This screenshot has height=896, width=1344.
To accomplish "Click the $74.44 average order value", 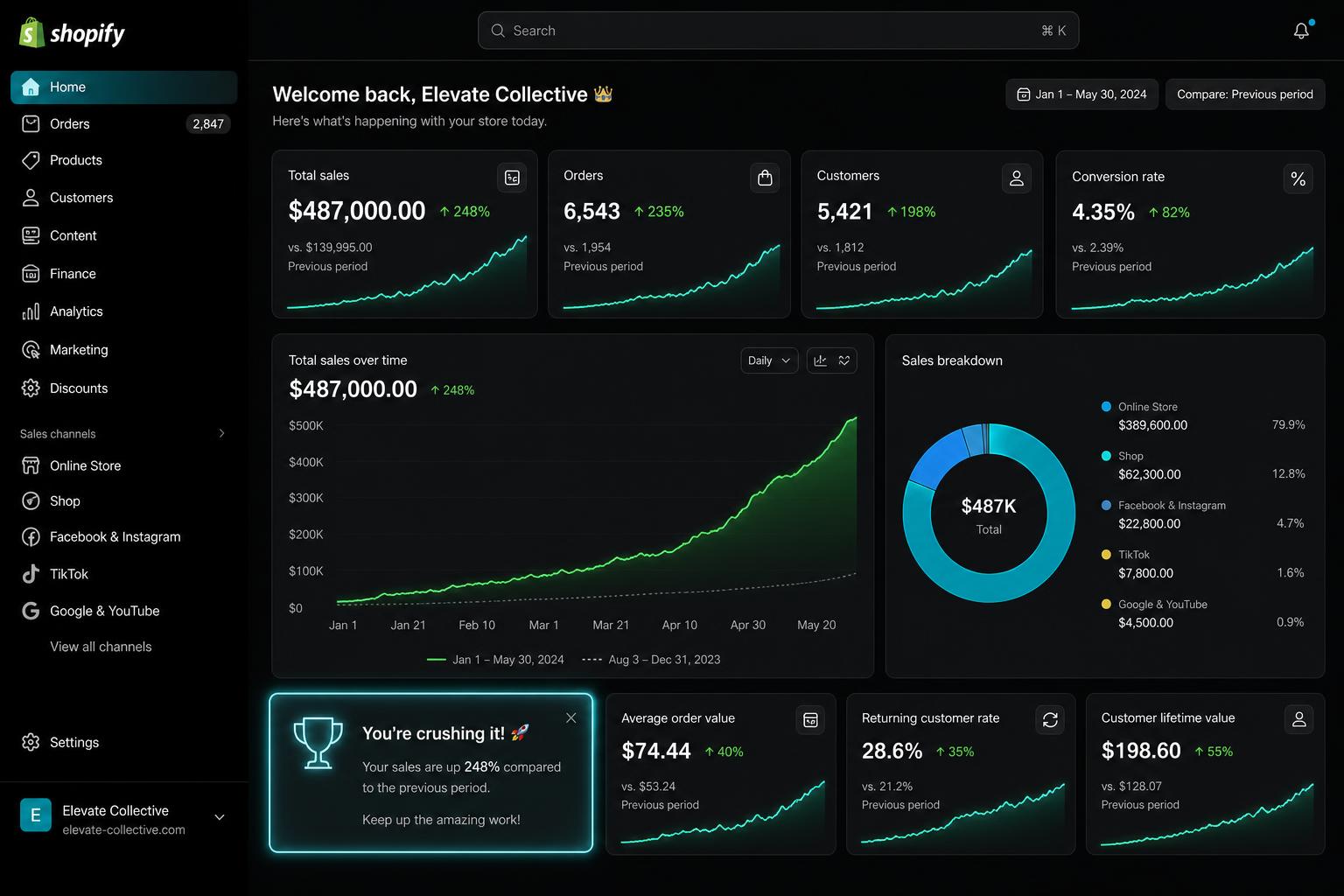I will [656, 751].
